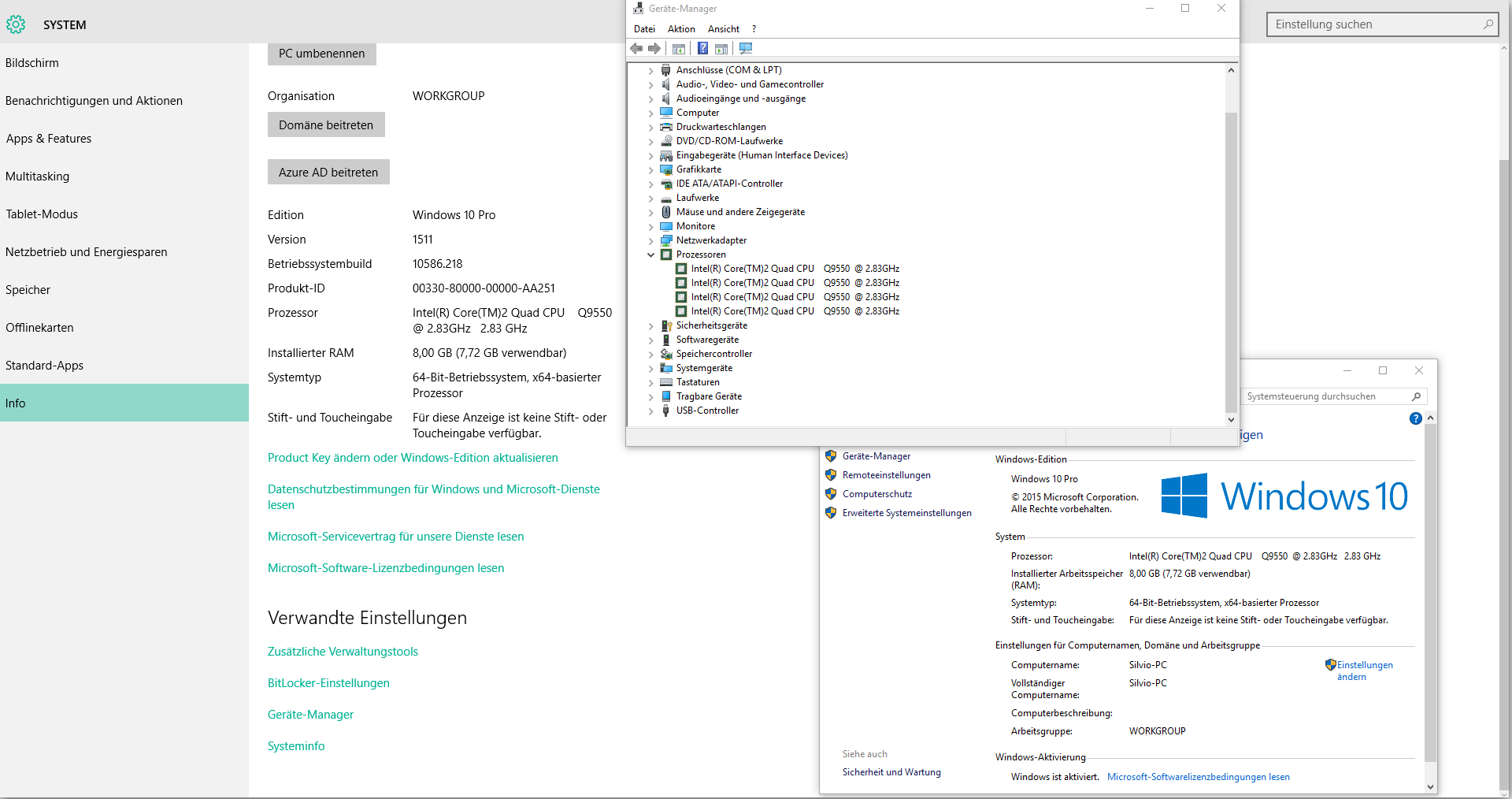The width and height of the screenshot is (1512, 799).
Task: Click the Mäuse und andere Zeigegeräte icon
Action: (666, 212)
